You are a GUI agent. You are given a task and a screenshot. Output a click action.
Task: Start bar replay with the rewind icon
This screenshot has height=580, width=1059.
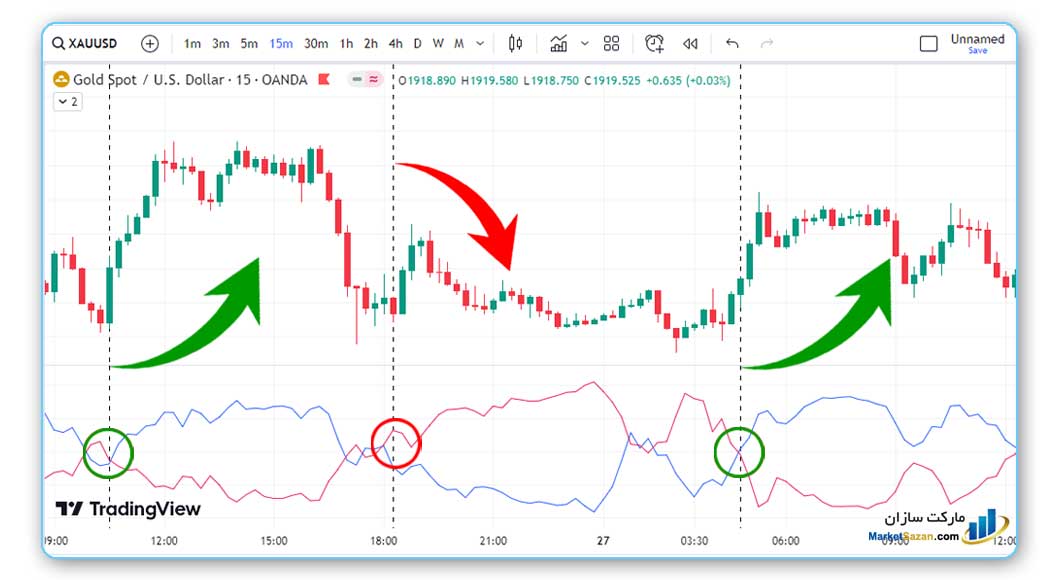click(x=690, y=43)
